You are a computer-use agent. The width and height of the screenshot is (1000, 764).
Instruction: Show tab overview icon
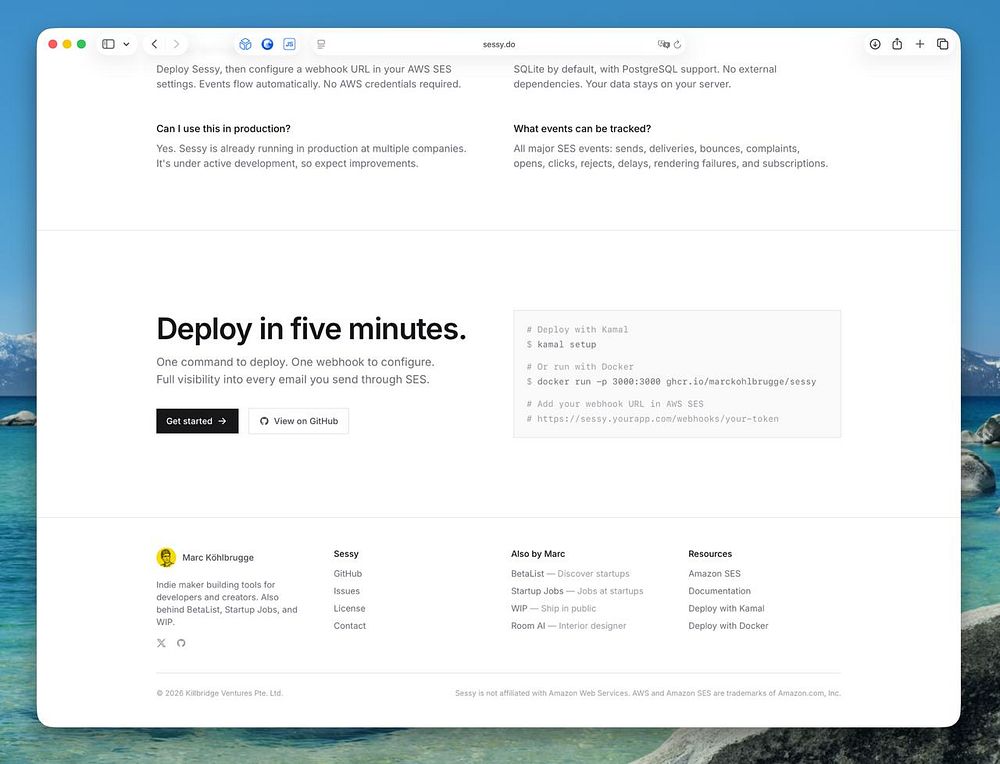click(x=943, y=44)
